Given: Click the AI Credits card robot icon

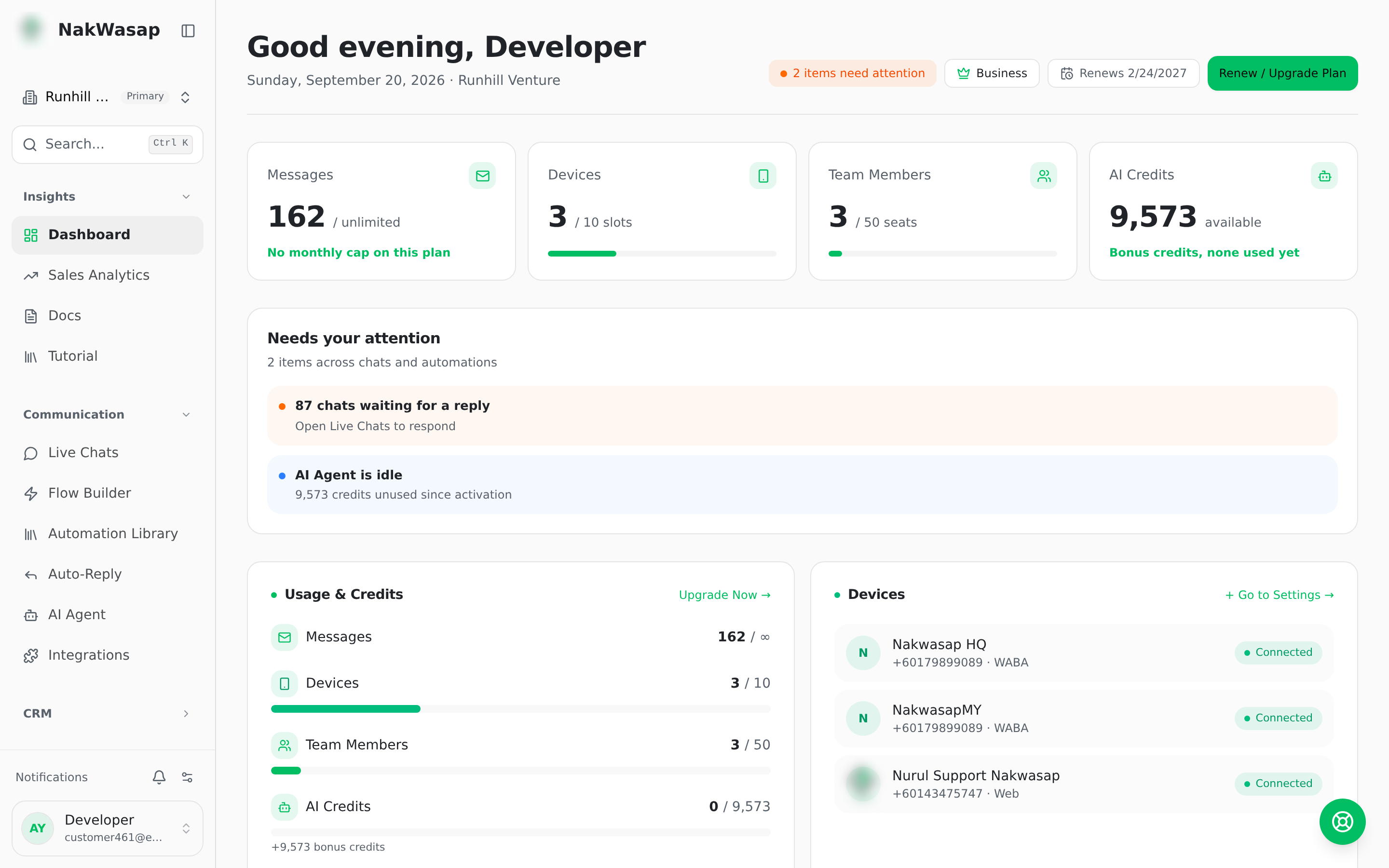Looking at the screenshot, I should [x=1324, y=176].
